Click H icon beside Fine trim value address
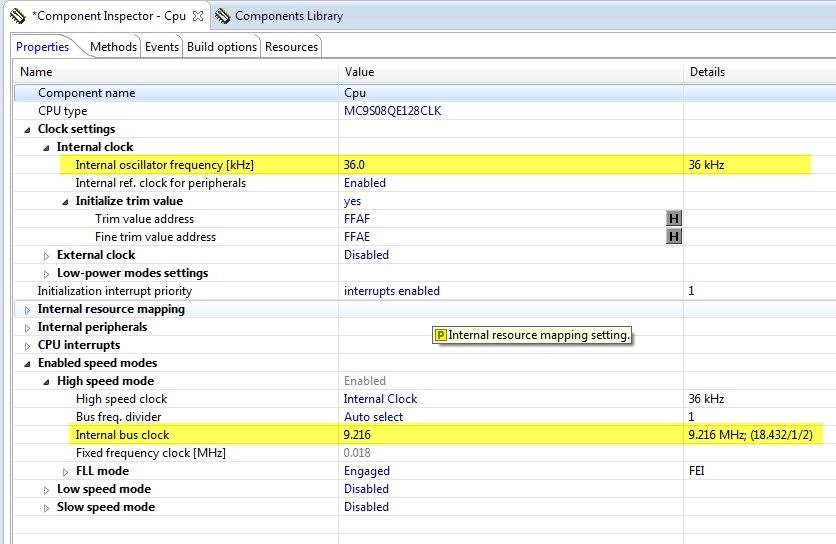This screenshot has width=836, height=544. [x=674, y=237]
